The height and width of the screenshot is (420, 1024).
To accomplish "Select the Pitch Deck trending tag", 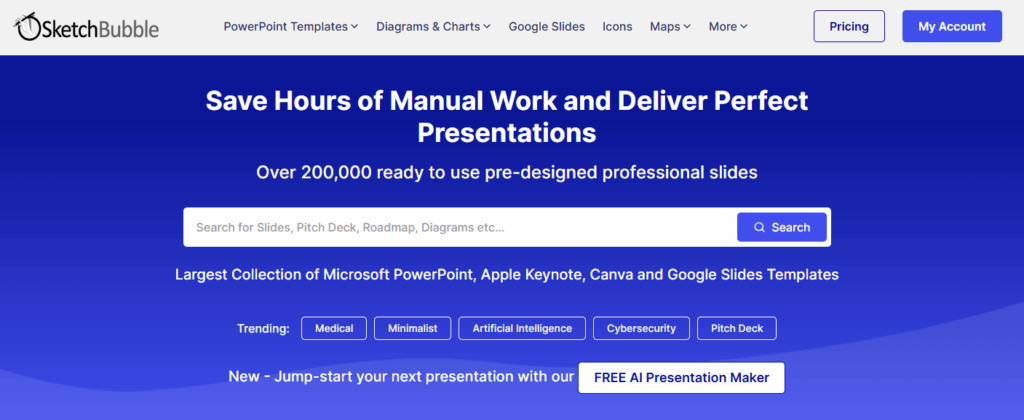I will click(x=737, y=328).
